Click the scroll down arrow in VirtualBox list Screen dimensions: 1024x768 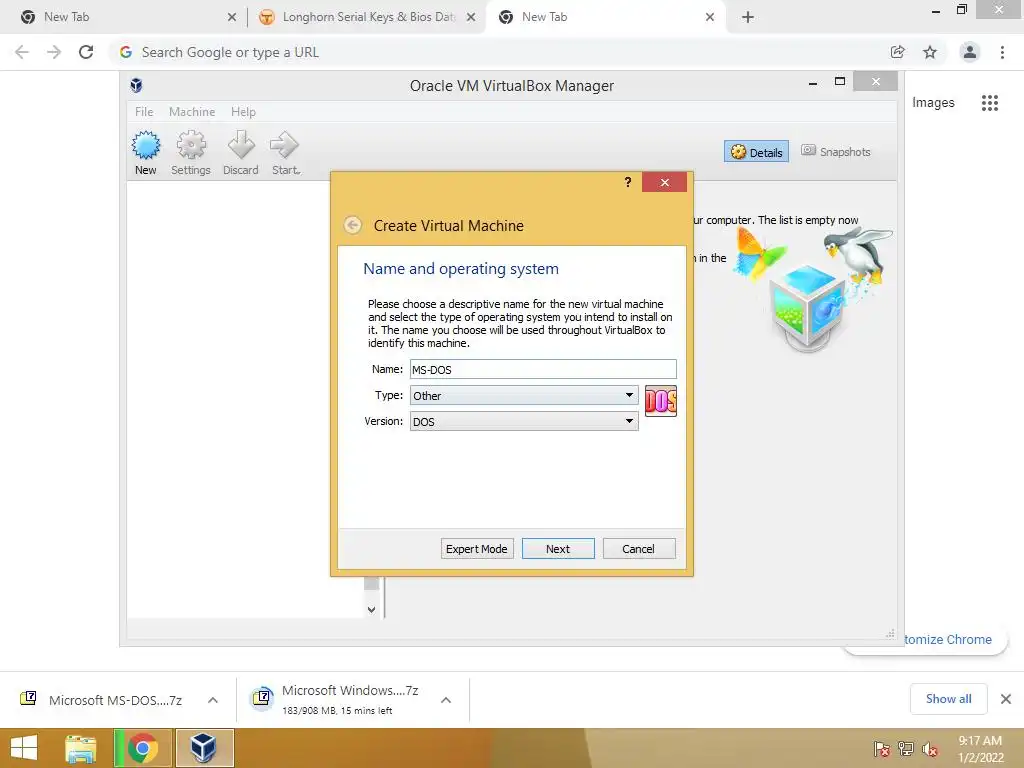(x=372, y=609)
